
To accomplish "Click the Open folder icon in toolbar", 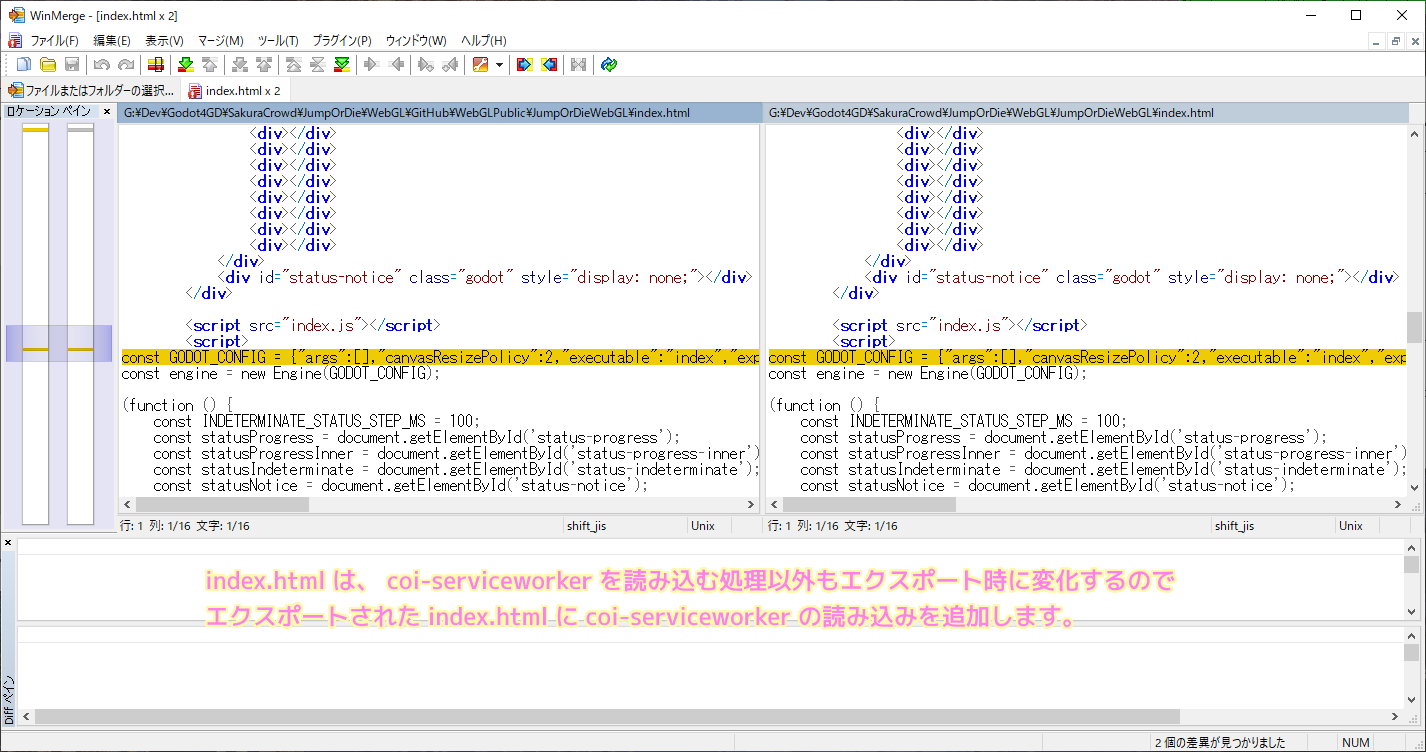I will pos(47,65).
